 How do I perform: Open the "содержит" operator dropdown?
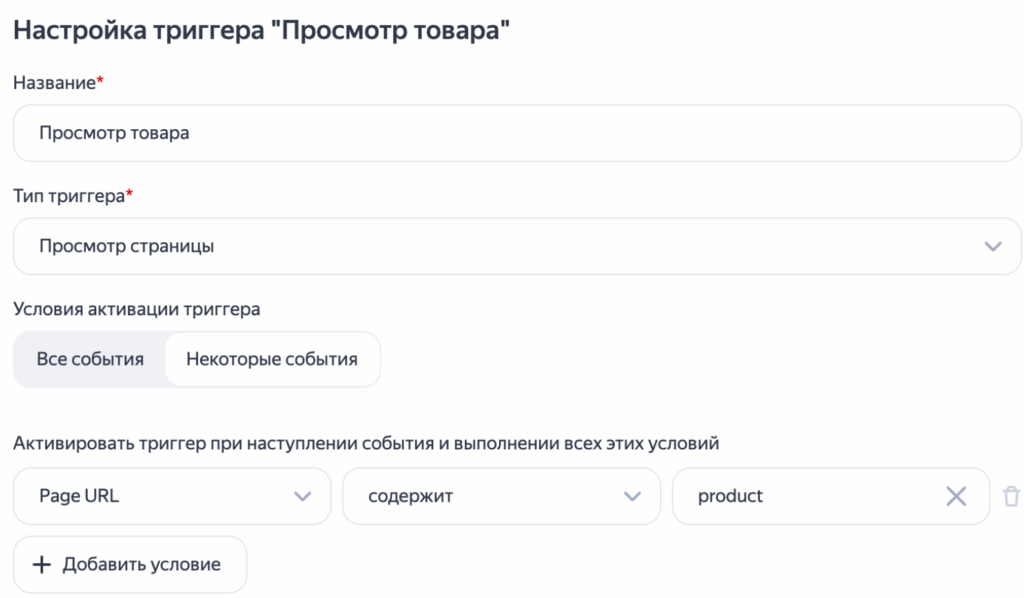500,495
